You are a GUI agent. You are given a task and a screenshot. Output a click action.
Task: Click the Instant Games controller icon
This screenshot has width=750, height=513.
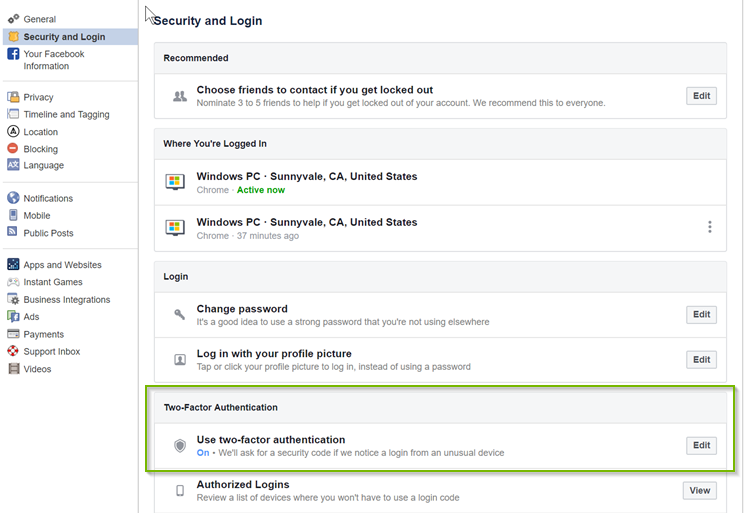[x=13, y=282]
